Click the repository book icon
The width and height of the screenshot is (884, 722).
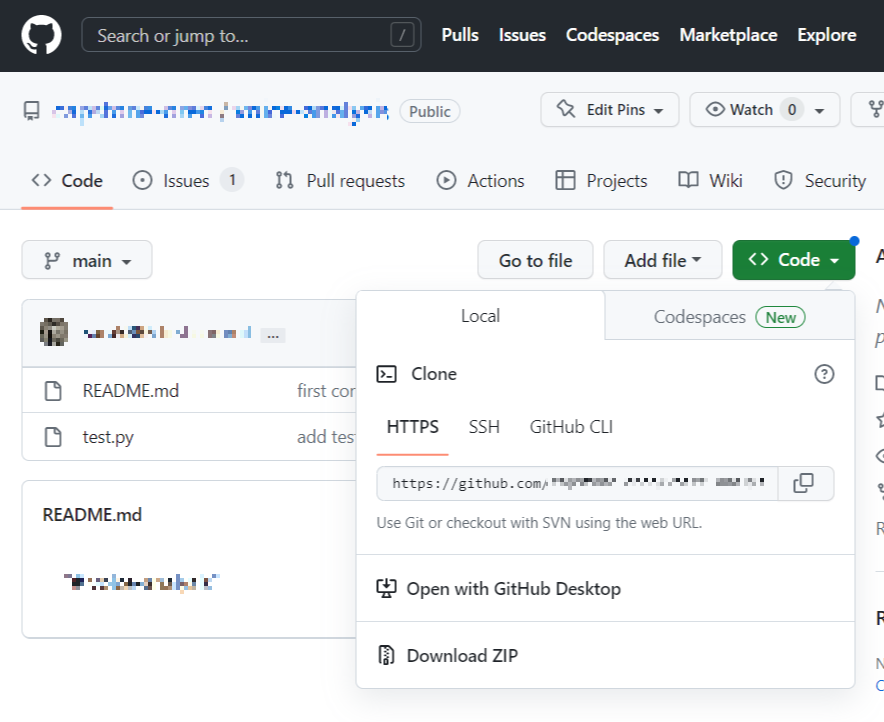[x=32, y=110]
